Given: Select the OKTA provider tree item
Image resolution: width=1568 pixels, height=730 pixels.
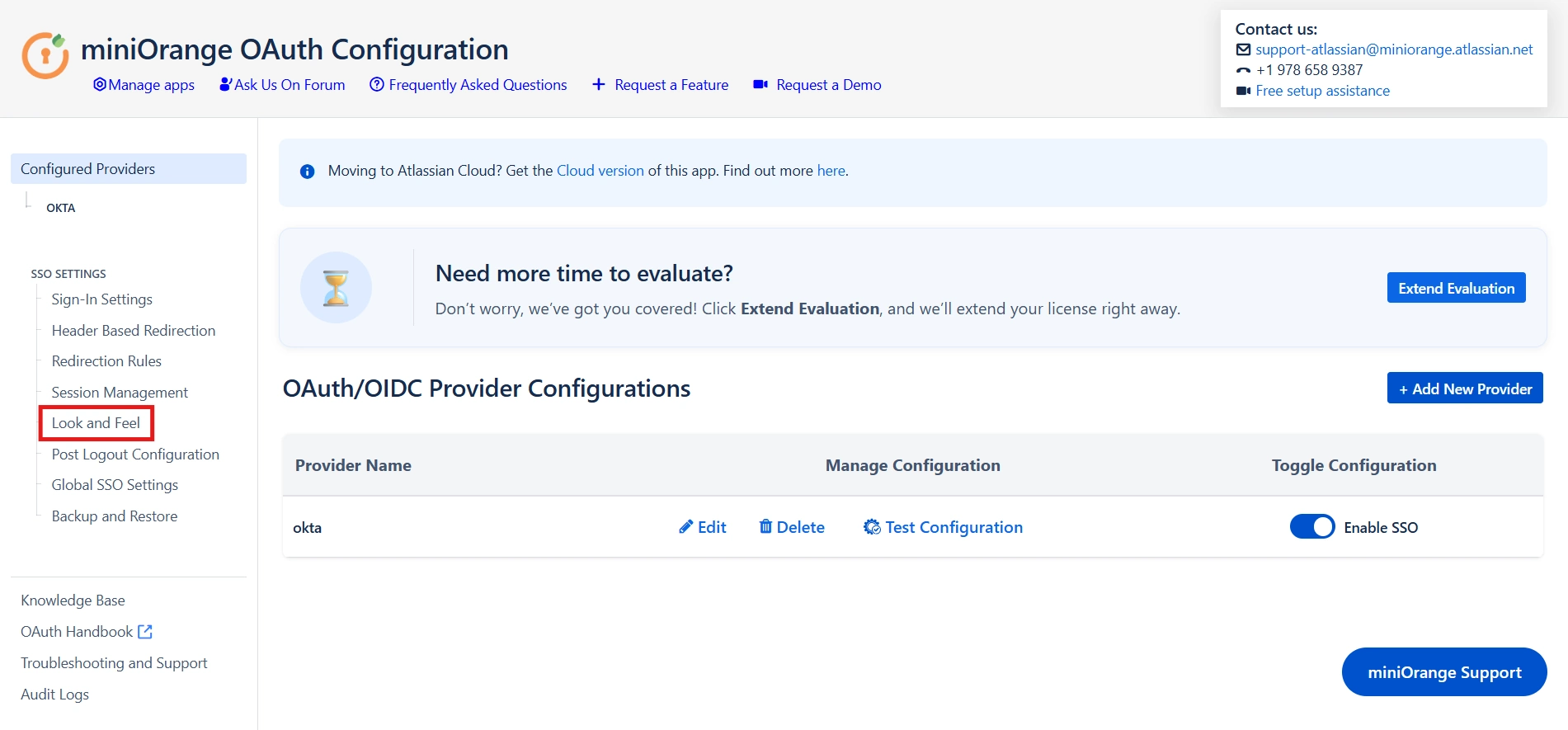Looking at the screenshot, I should coord(60,208).
